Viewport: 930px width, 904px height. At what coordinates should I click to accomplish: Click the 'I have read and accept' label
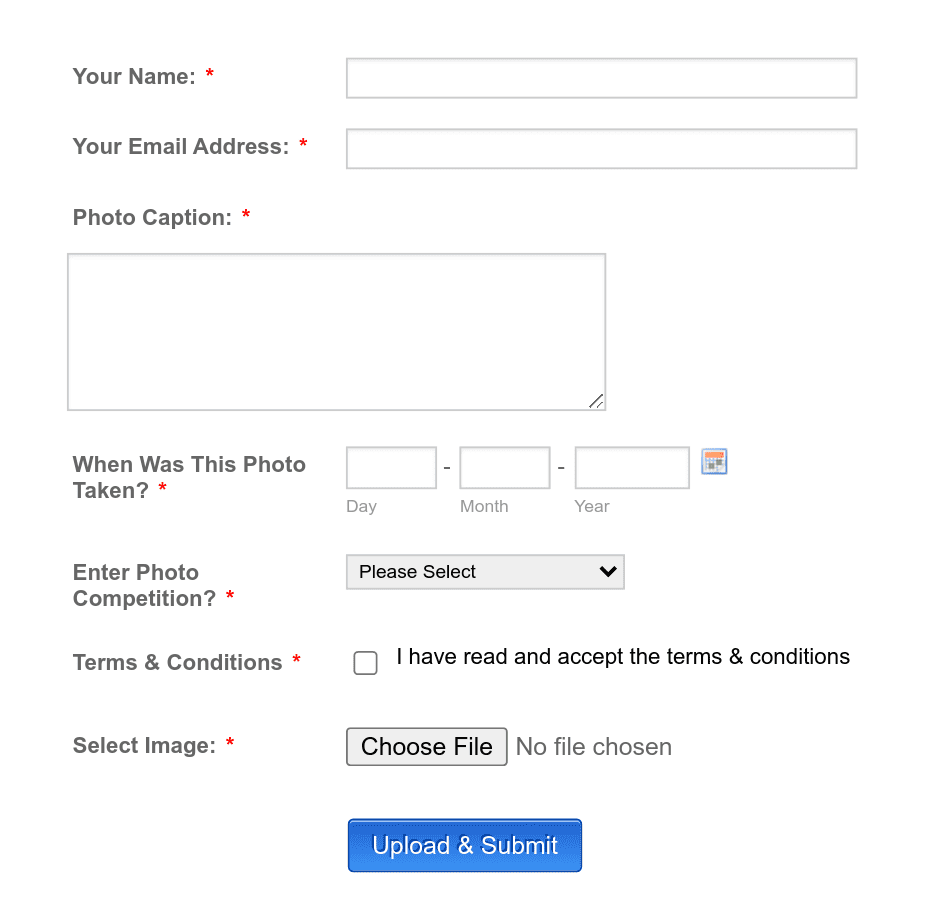(623, 657)
